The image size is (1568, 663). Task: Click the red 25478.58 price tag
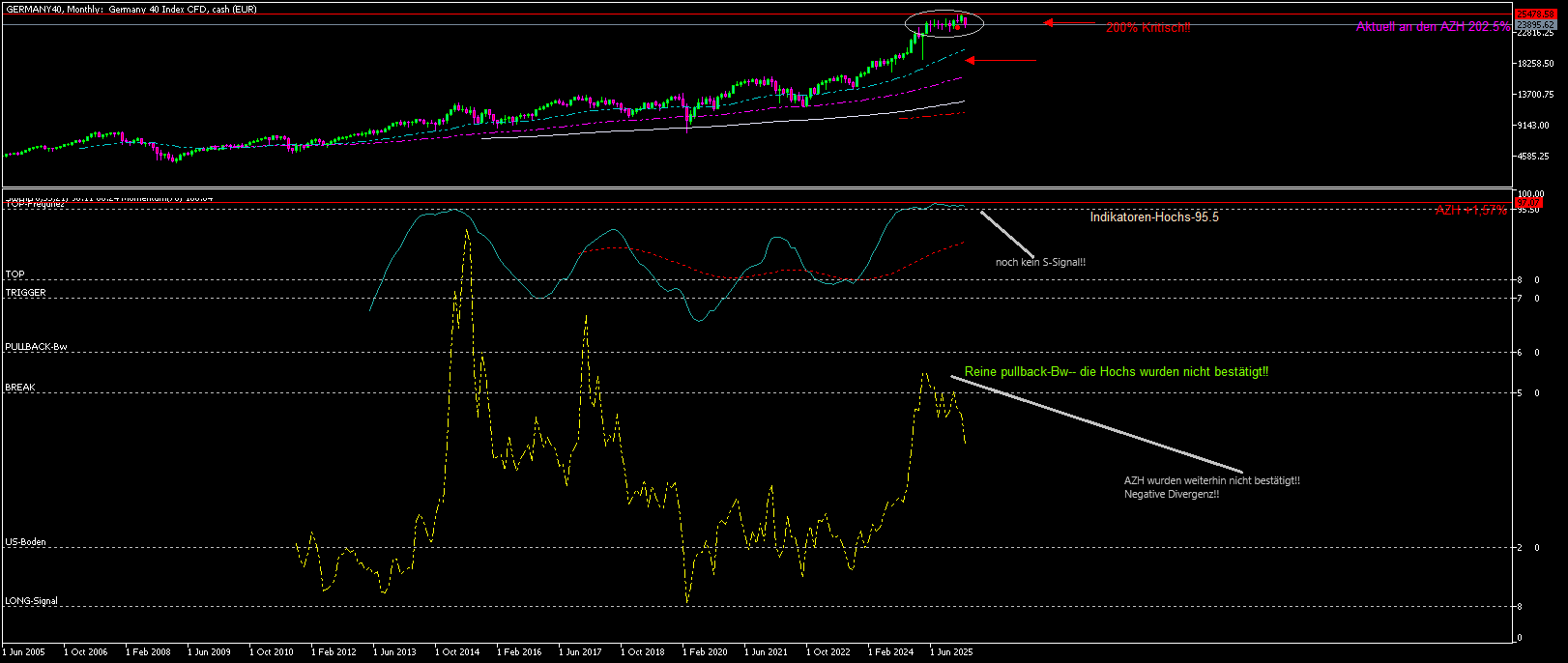click(1535, 14)
